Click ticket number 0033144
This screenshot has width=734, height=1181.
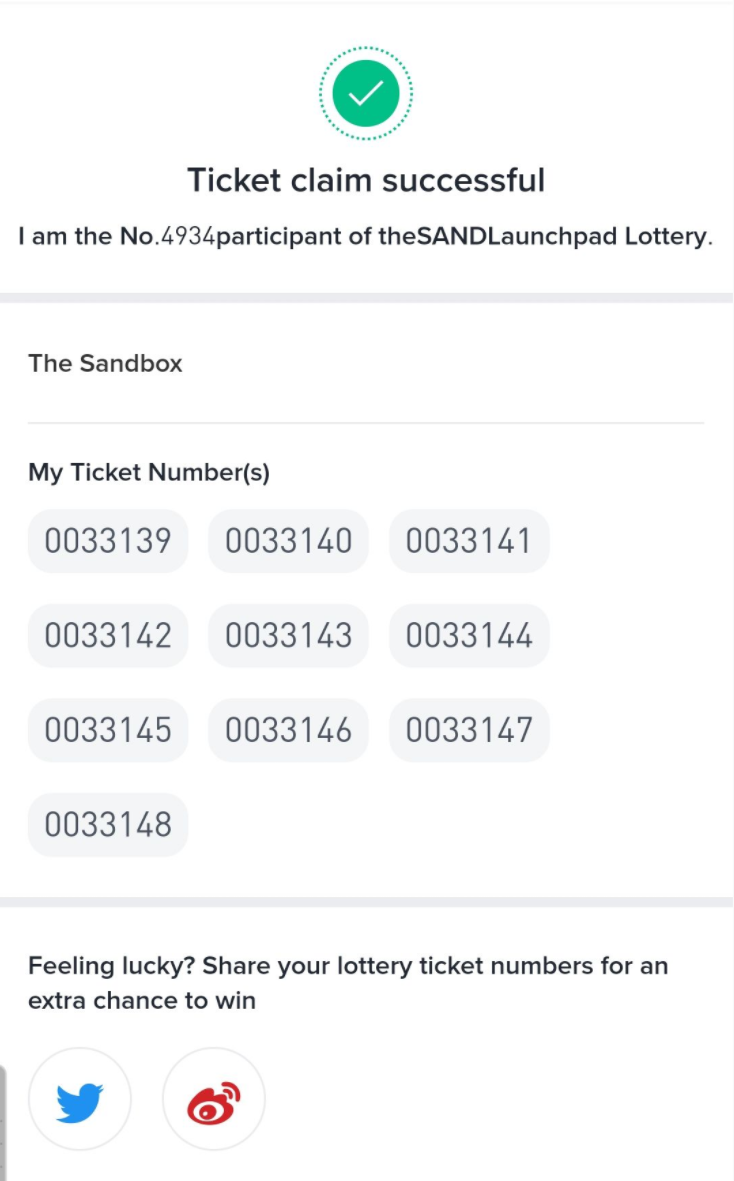click(x=469, y=636)
